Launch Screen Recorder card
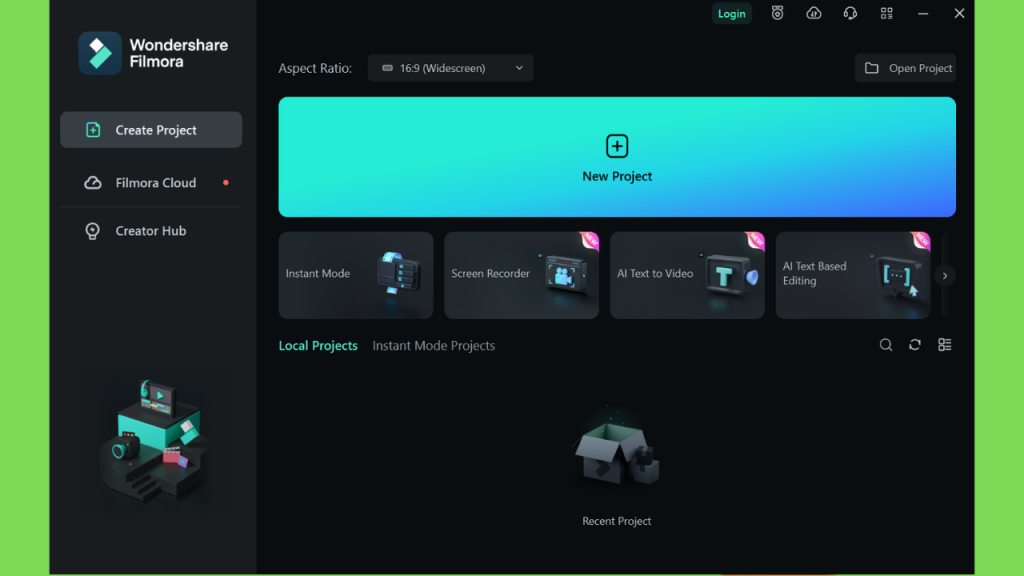1024x576 pixels. 522,275
